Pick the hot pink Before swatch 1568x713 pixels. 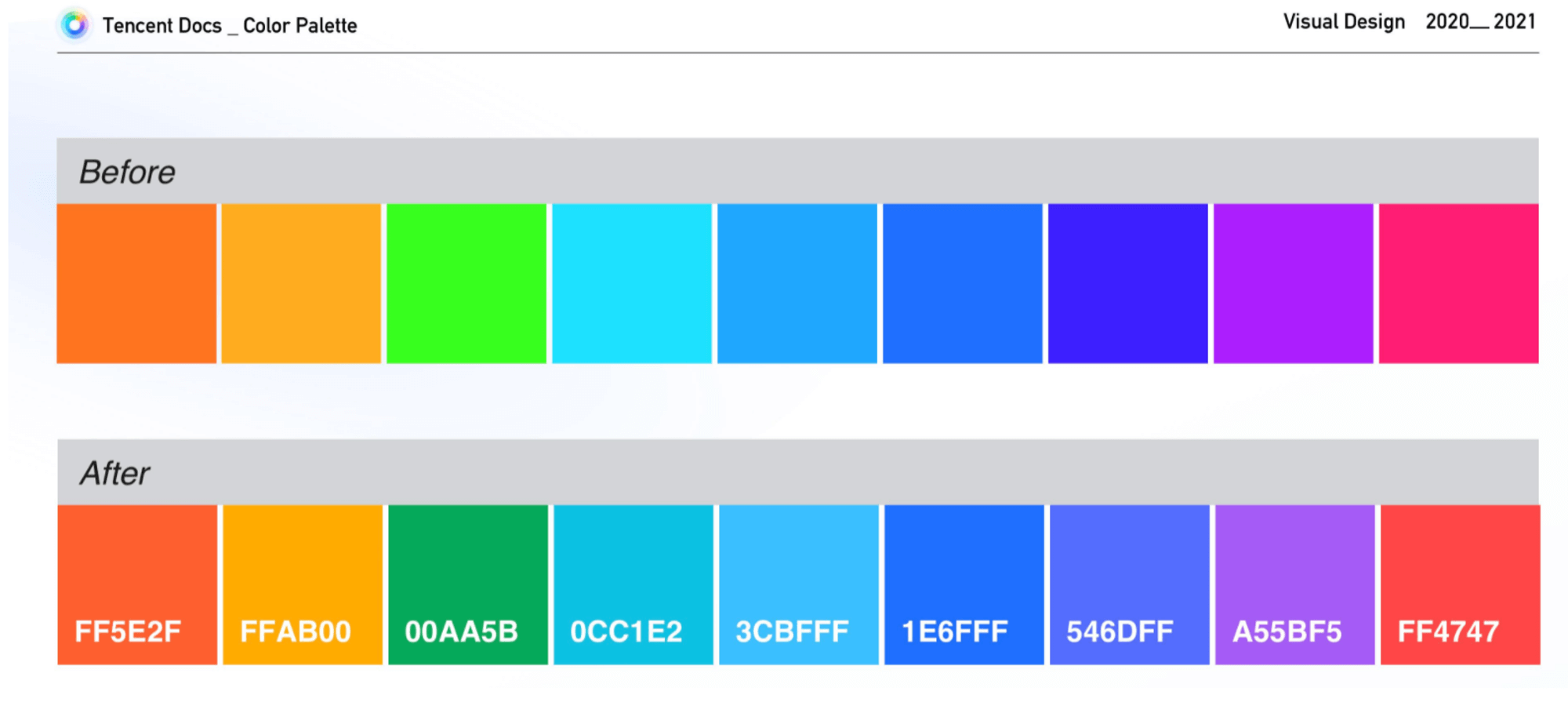[x=1458, y=283]
